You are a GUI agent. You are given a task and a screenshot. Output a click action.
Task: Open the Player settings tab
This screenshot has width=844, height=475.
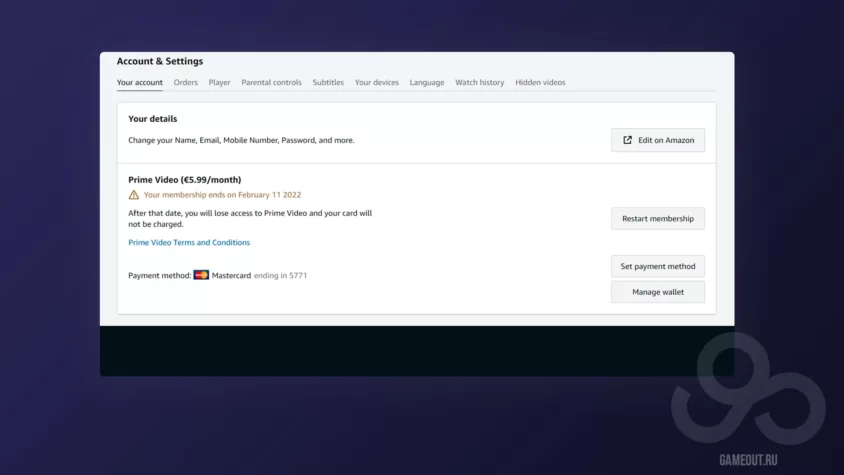coord(219,82)
